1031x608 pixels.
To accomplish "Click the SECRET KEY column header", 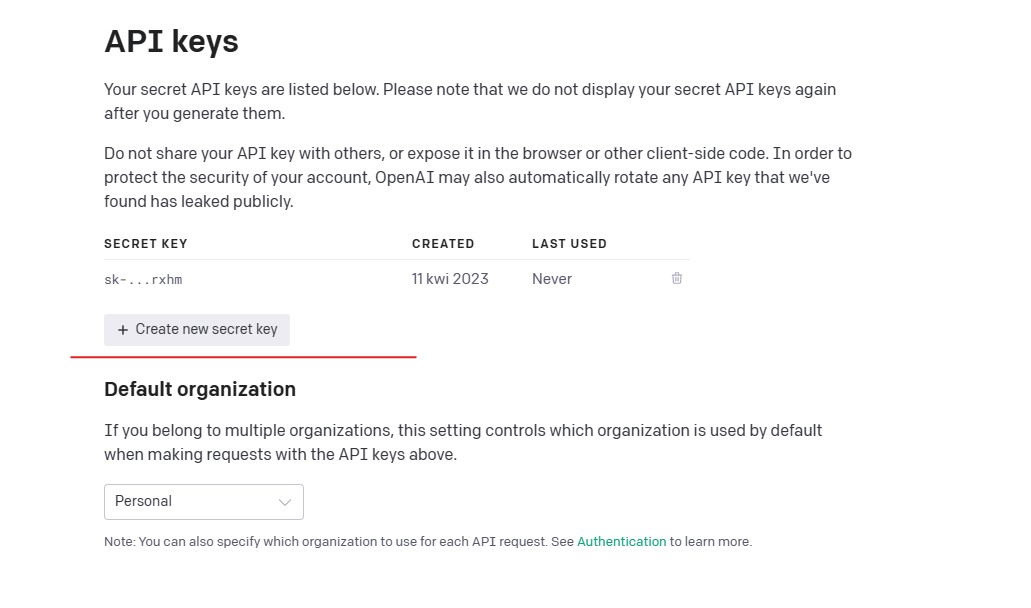I will coord(146,244).
